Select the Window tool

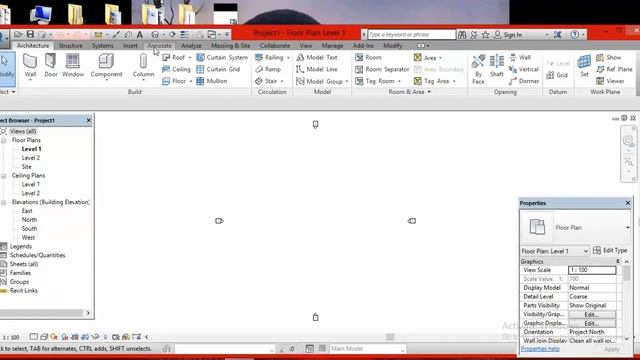point(73,66)
